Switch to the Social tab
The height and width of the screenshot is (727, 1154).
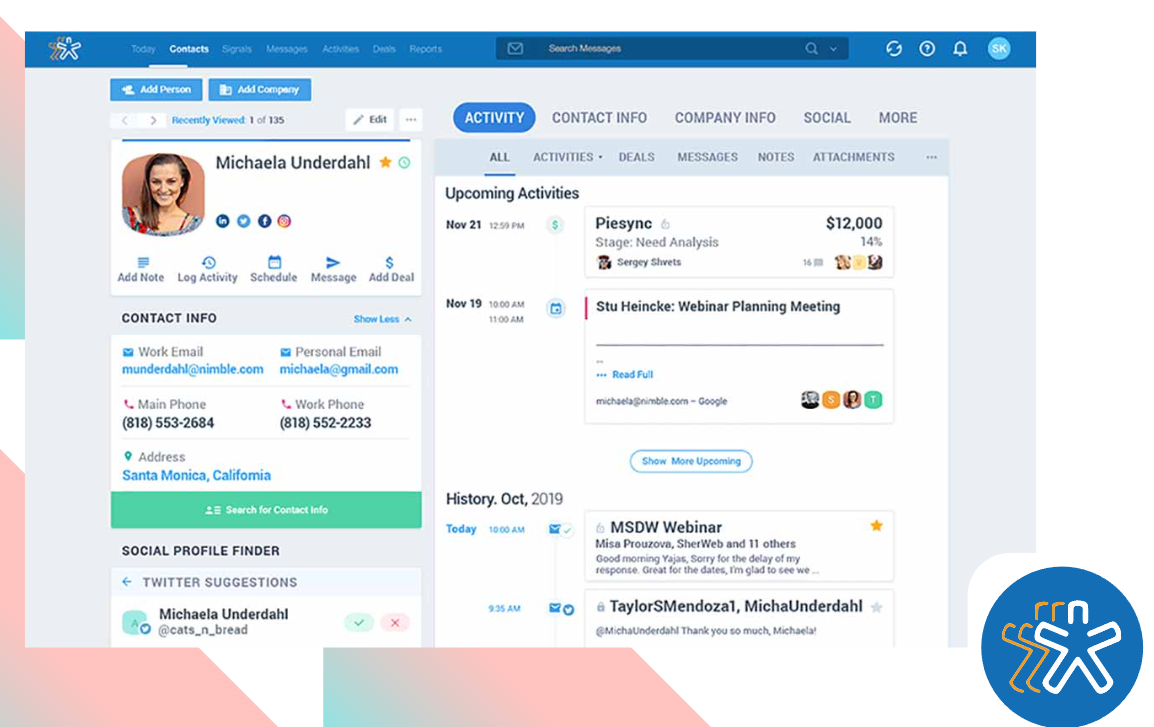pyautogui.click(x=826, y=118)
